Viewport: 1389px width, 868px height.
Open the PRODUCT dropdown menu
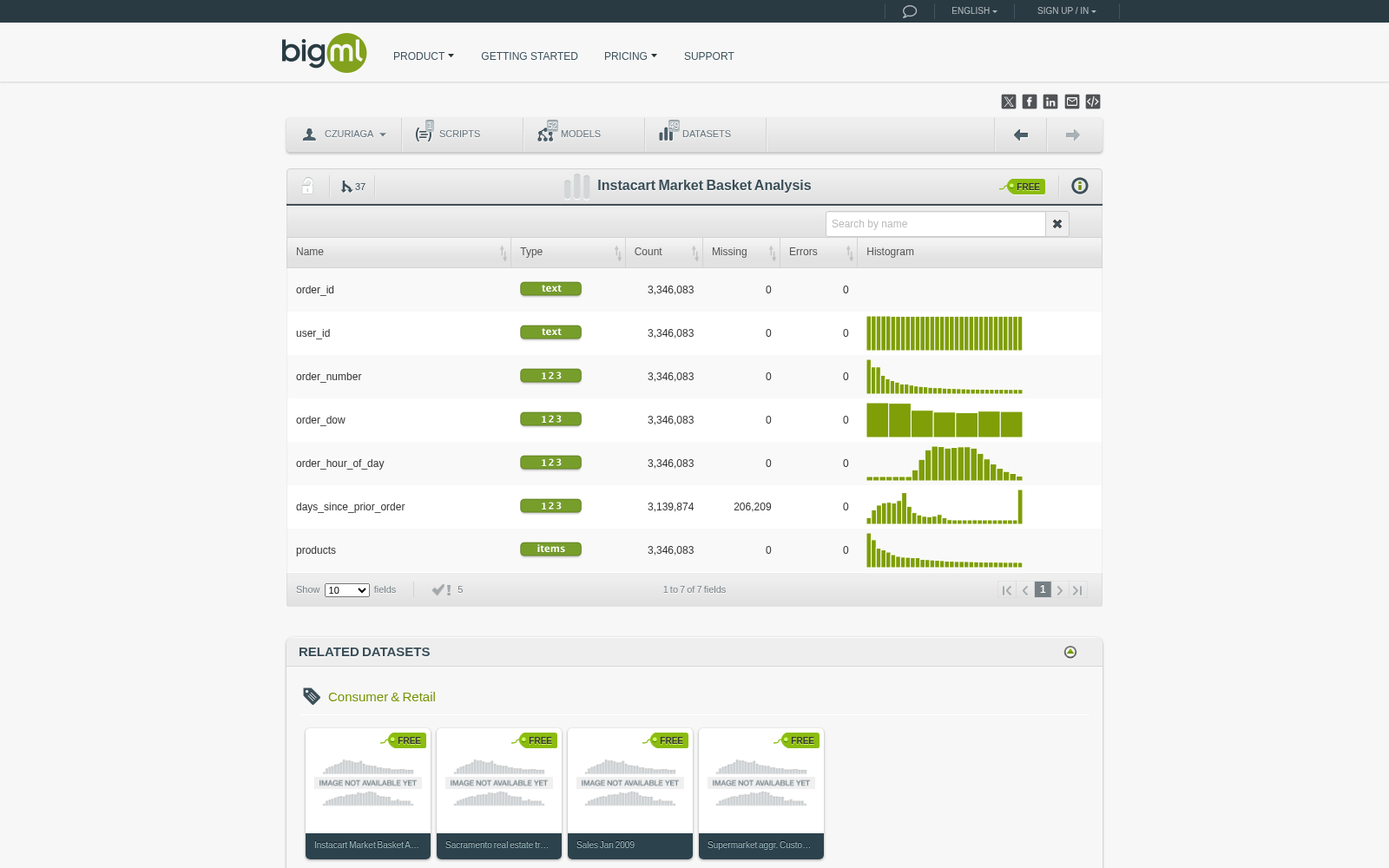click(x=424, y=56)
